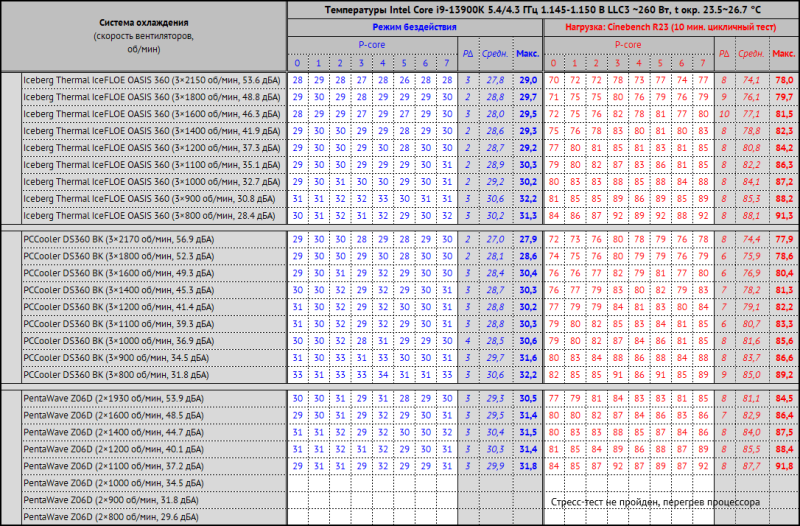Click the Iceberg Thermal 3×1200 об/мин row label
Screen dimensions: 800x526
click(141, 147)
